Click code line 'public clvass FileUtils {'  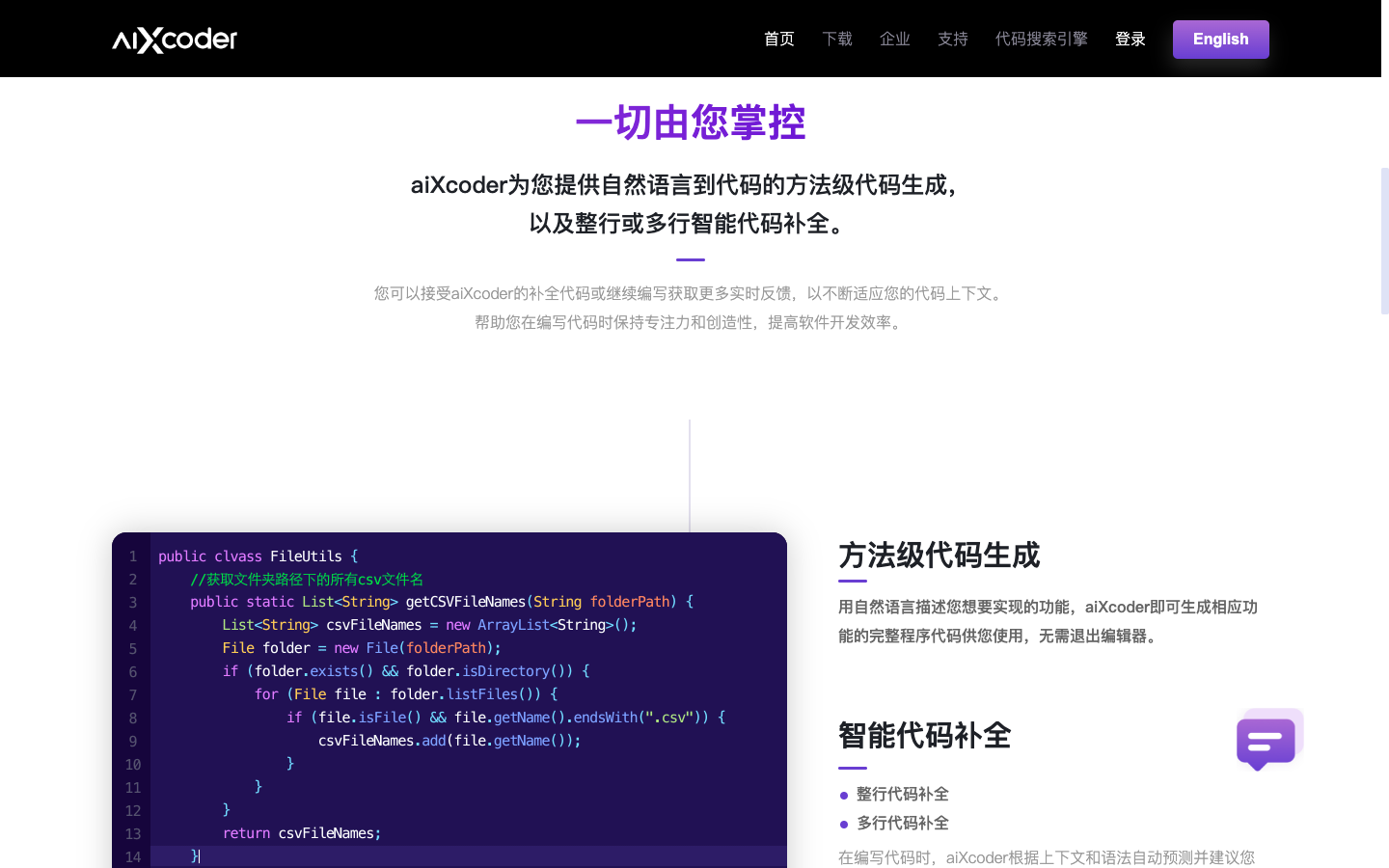pyautogui.click(x=259, y=556)
